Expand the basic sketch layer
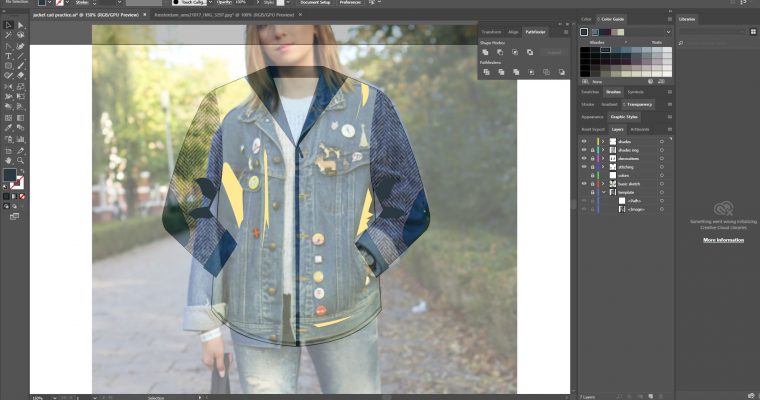760x400 pixels. click(603, 184)
